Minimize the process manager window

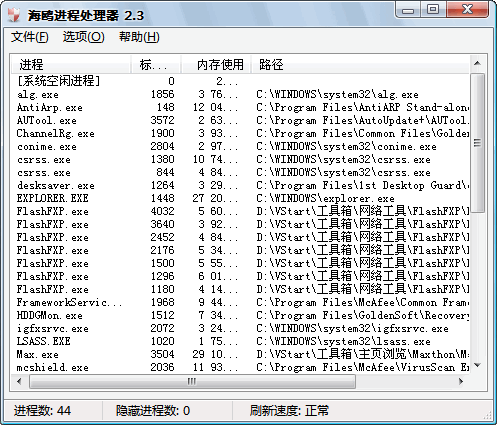click(408, 10)
